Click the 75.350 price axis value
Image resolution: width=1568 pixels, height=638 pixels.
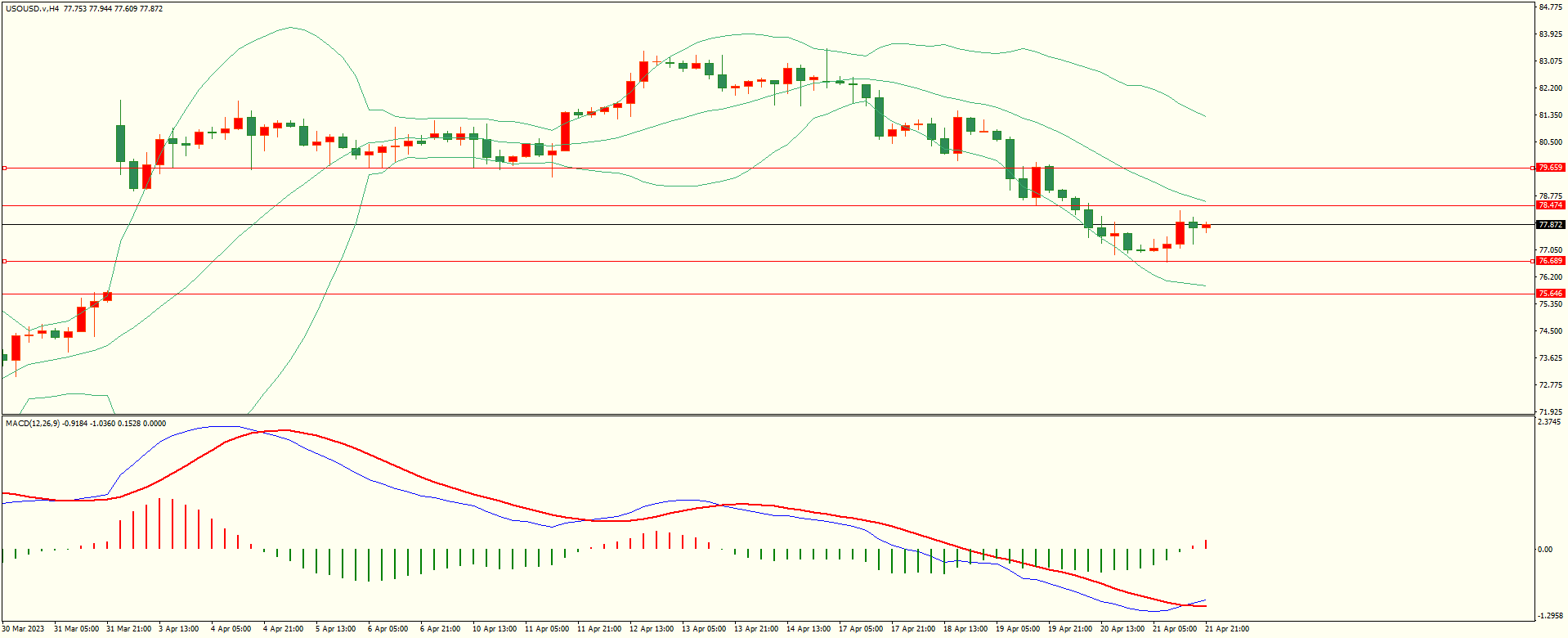[x=1551, y=304]
